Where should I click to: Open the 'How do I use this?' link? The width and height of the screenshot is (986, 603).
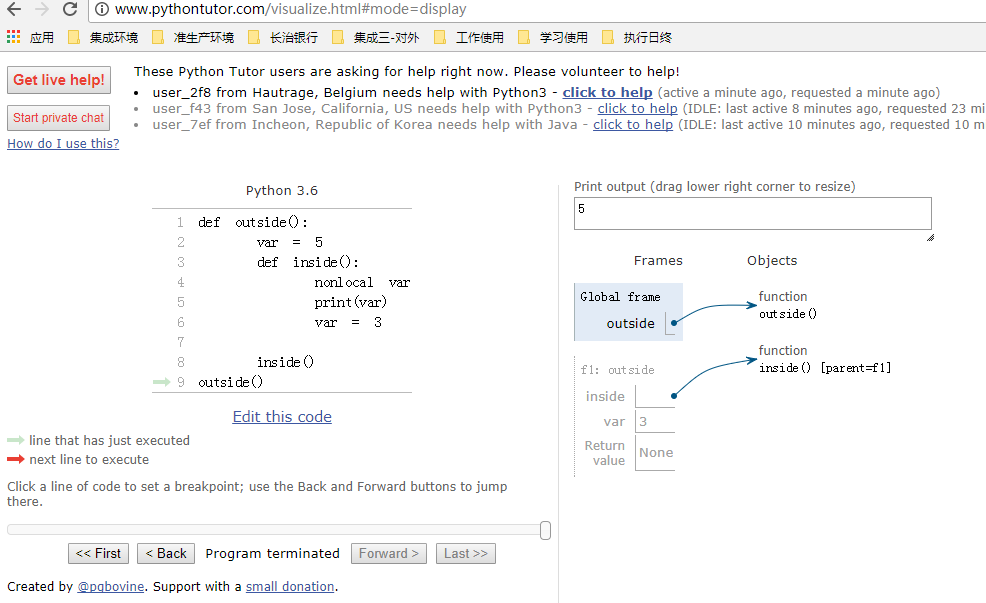[x=63, y=144]
